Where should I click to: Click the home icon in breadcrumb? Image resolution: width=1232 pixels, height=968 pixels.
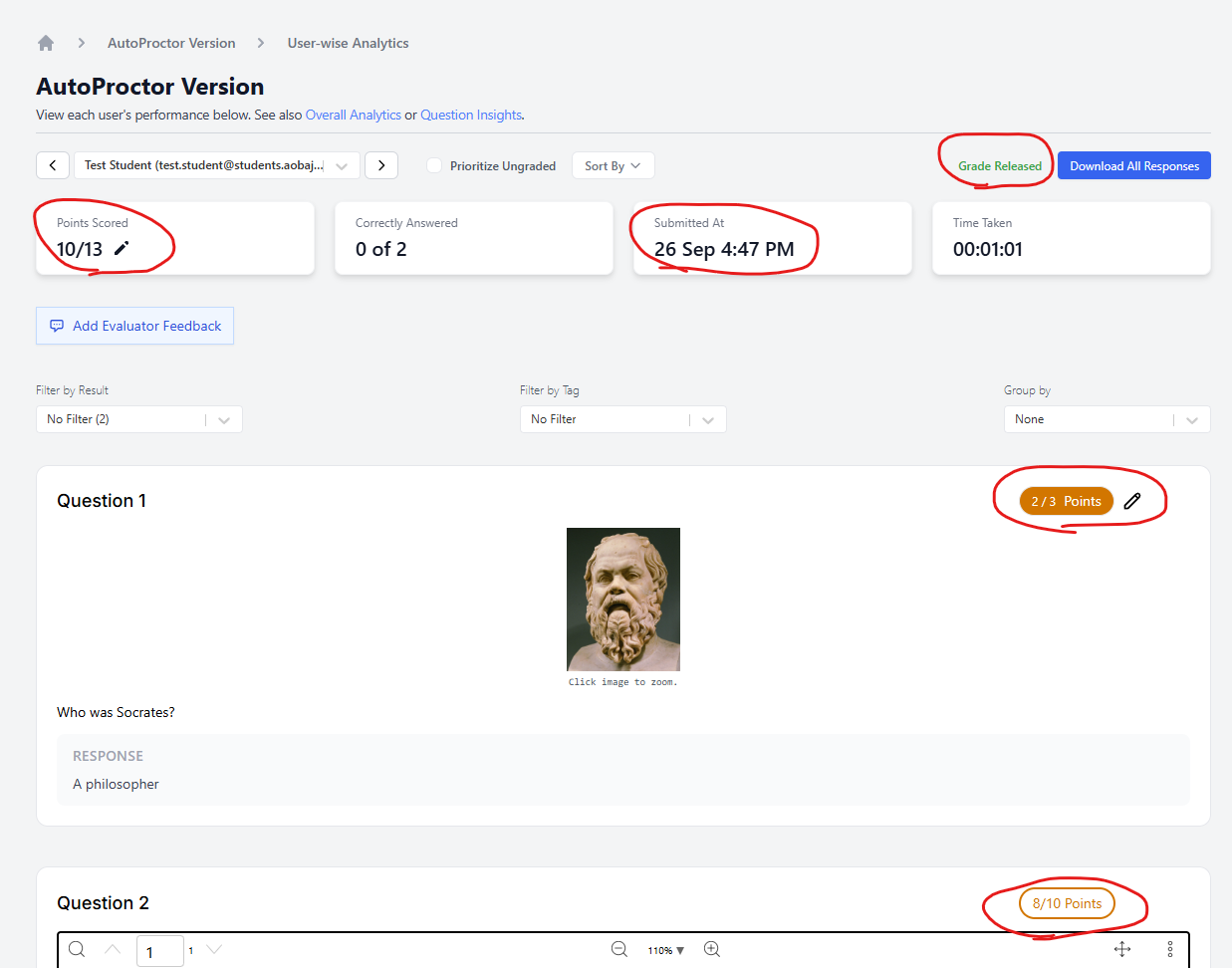46,43
